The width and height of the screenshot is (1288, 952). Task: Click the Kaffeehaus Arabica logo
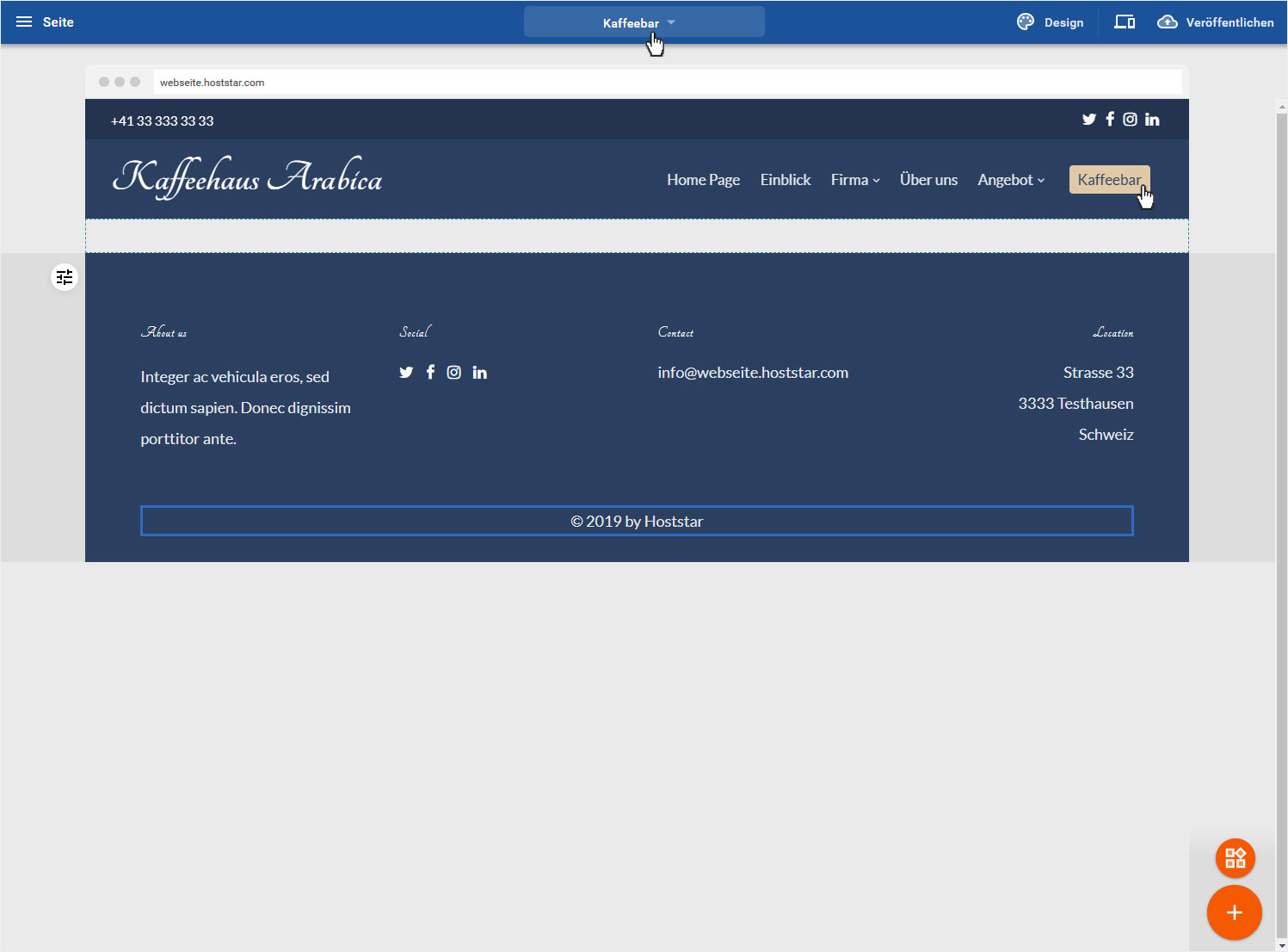[x=247, y=177]
